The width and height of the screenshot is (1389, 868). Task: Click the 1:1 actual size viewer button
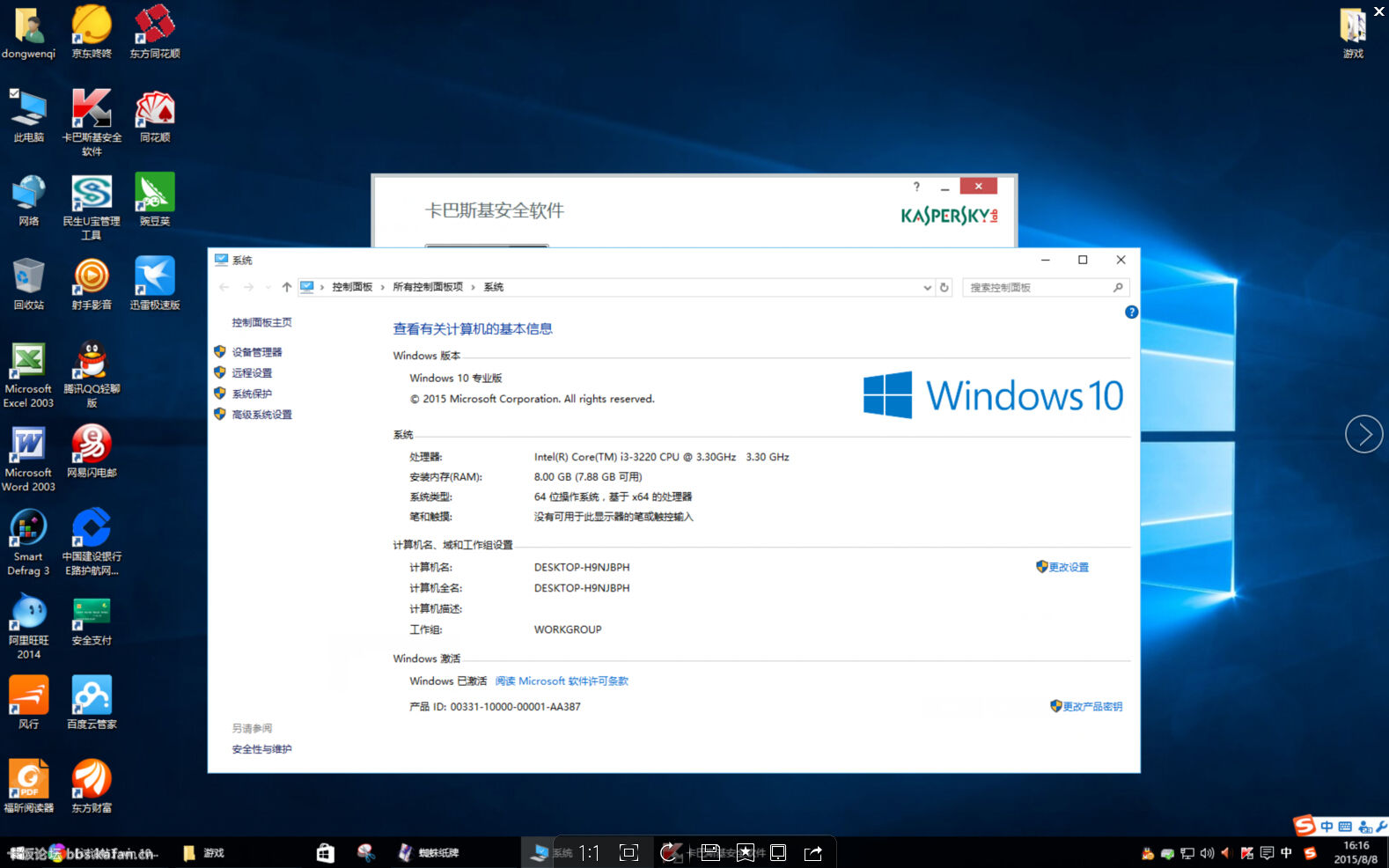point(589,852)
